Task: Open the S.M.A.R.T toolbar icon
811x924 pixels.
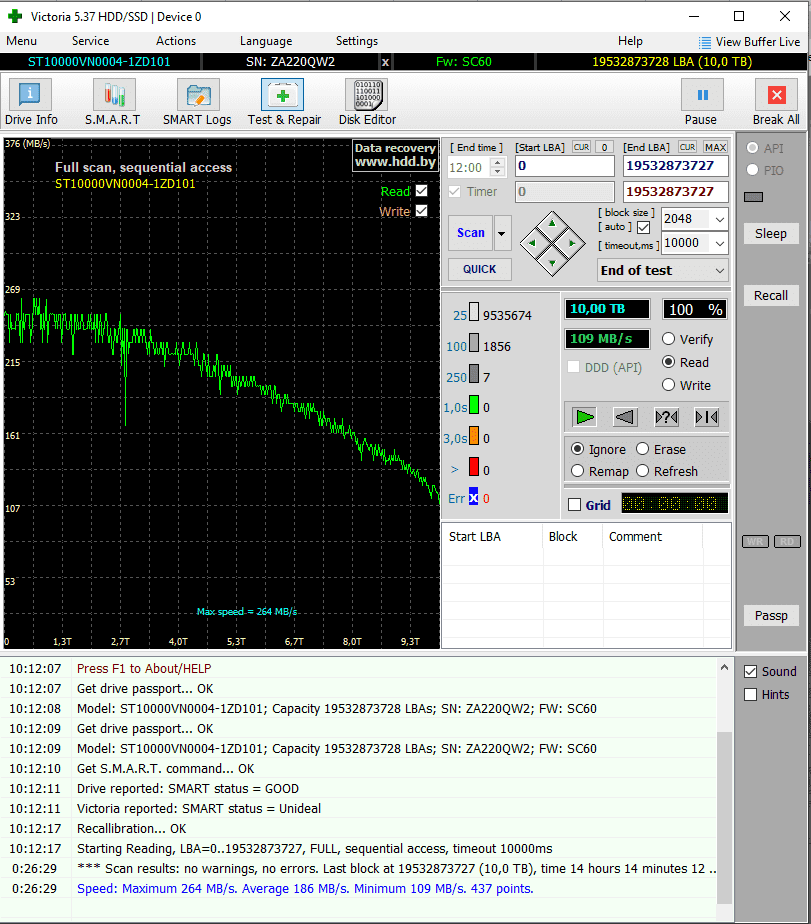Action: (x=113, y=102)
